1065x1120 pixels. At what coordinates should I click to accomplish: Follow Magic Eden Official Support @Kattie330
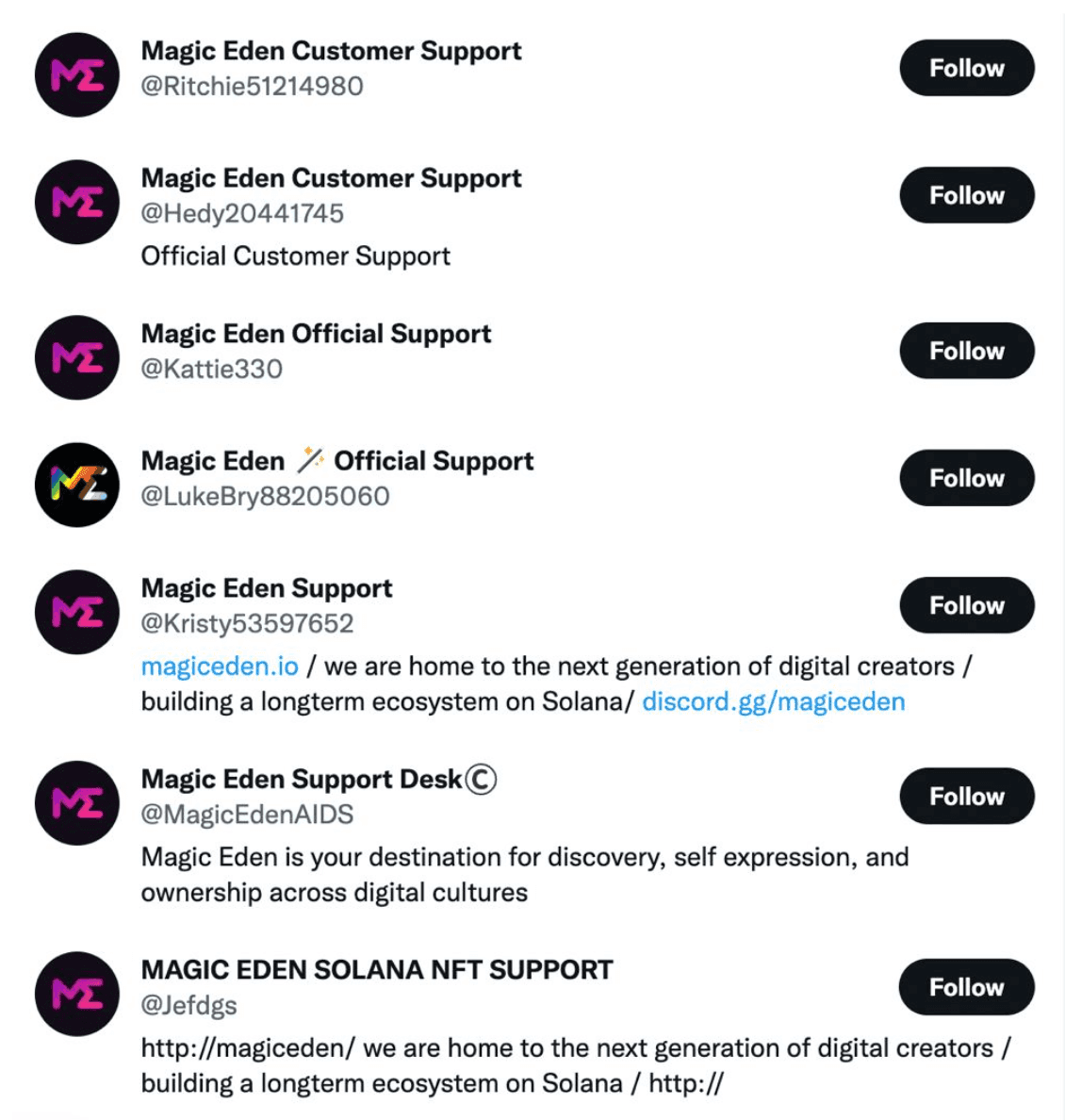click(x=966, y=351)
